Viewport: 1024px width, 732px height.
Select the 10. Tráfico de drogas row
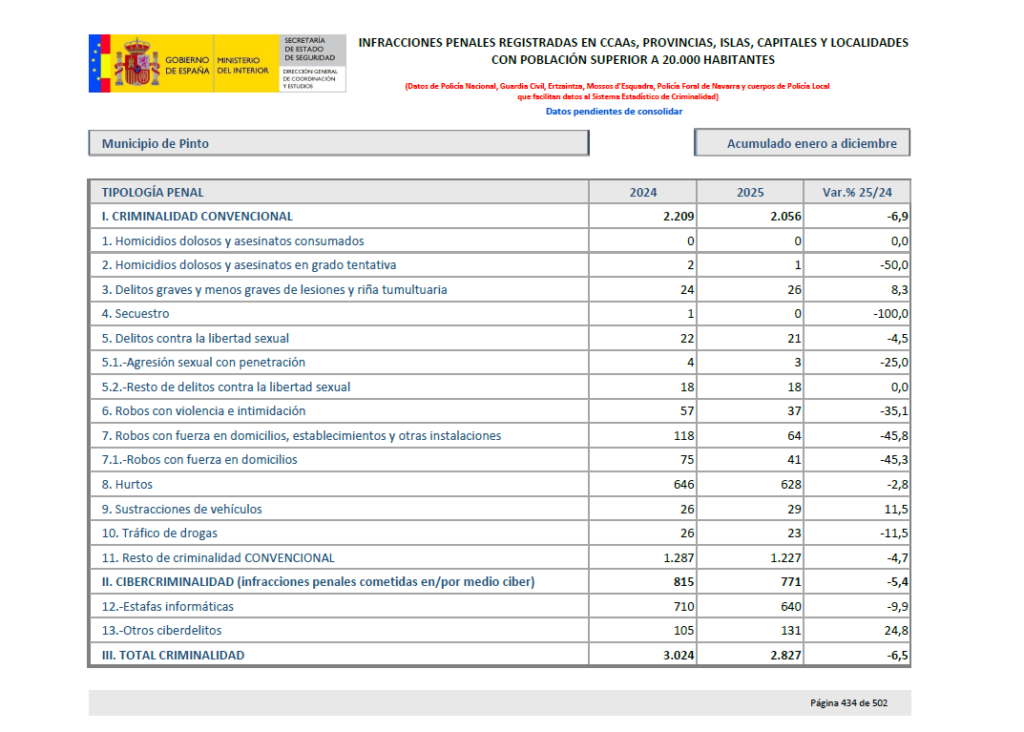160,533
